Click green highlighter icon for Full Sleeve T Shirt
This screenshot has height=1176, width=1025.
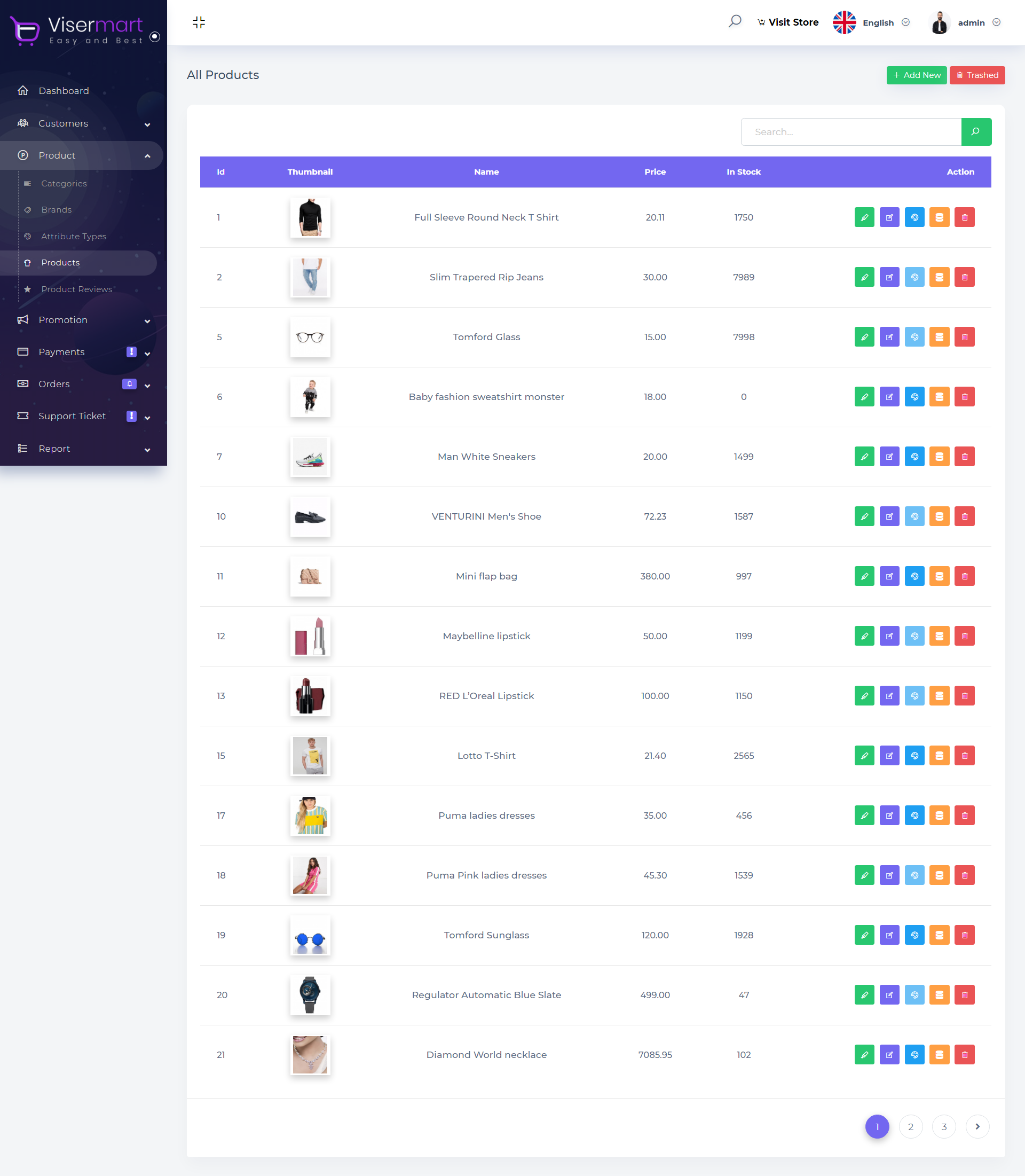(x=864, y=217)
